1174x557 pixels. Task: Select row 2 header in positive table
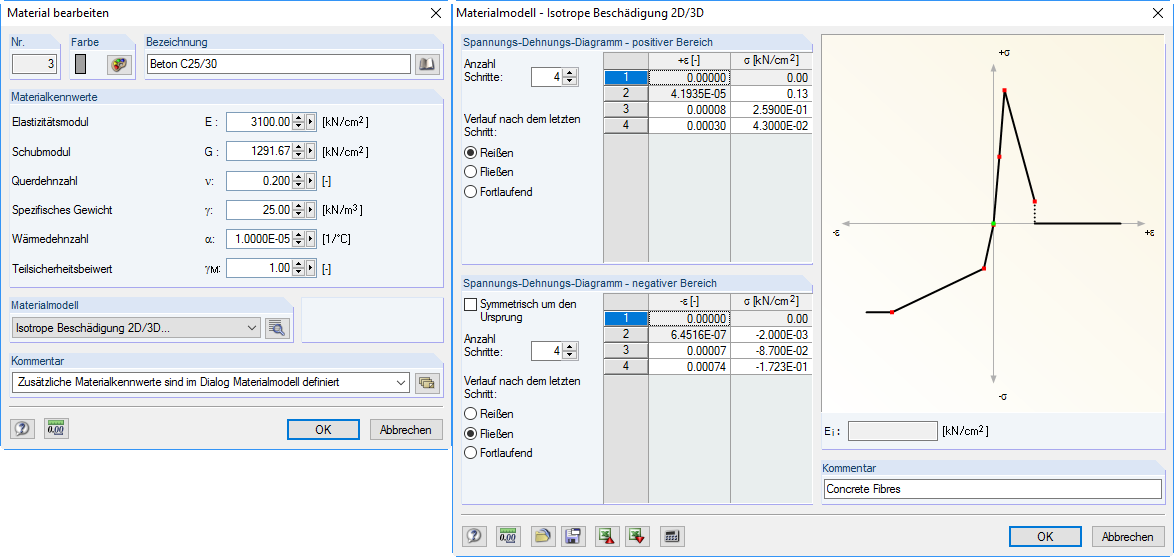[626, 94]
